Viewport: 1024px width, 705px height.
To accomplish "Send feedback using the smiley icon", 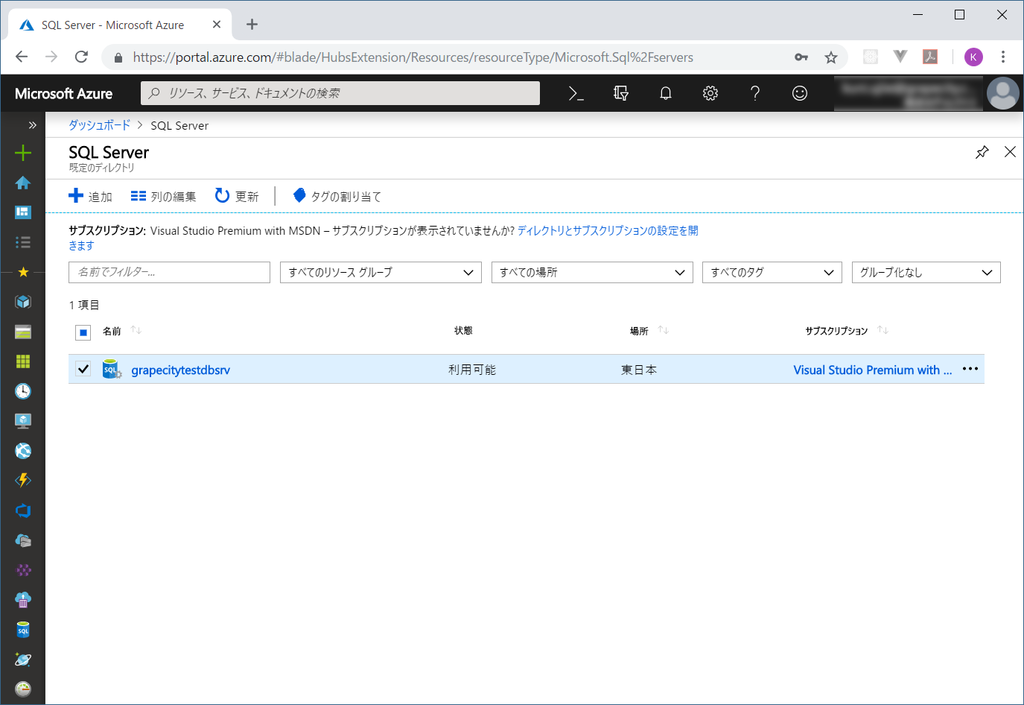I will [x=799, y=93].
